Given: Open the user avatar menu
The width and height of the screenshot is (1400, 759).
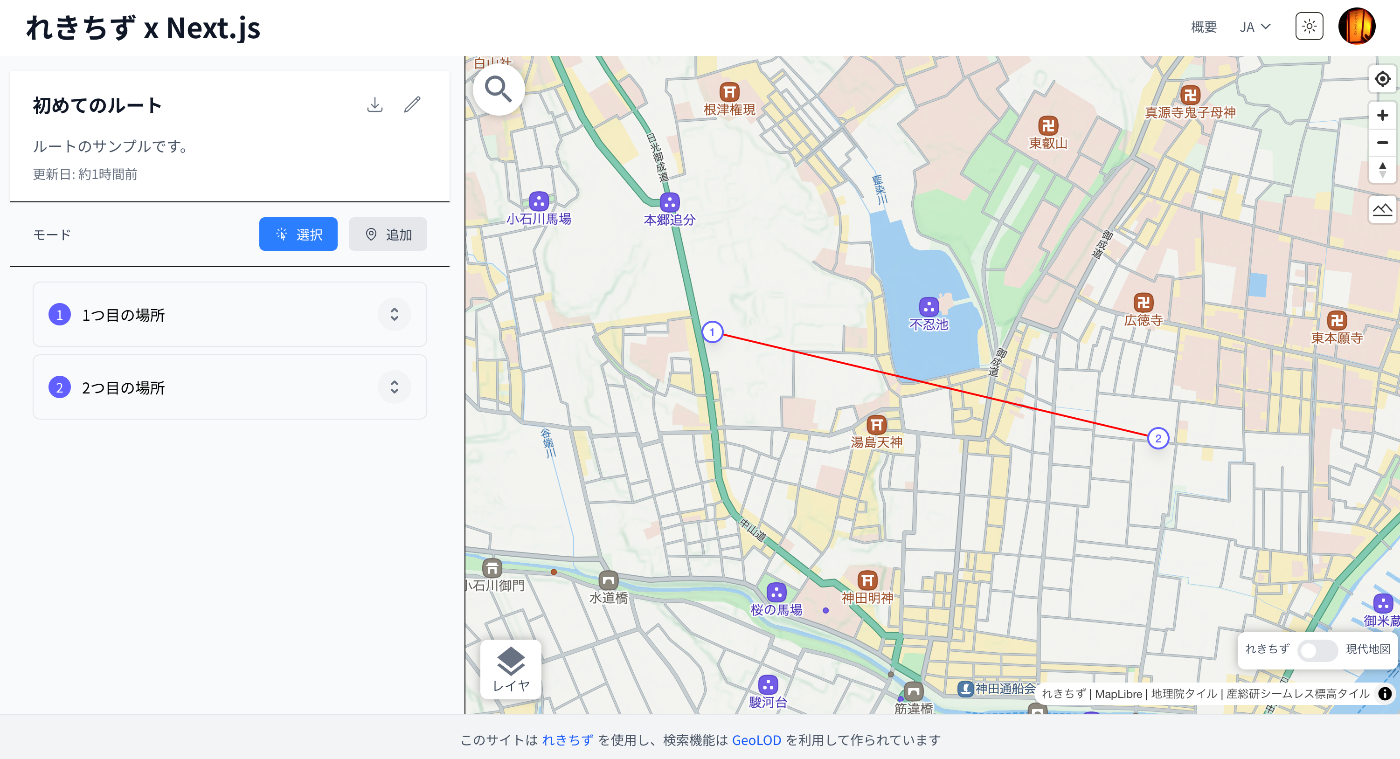Looking at the screenshot, I should [x=1357, y=26].
